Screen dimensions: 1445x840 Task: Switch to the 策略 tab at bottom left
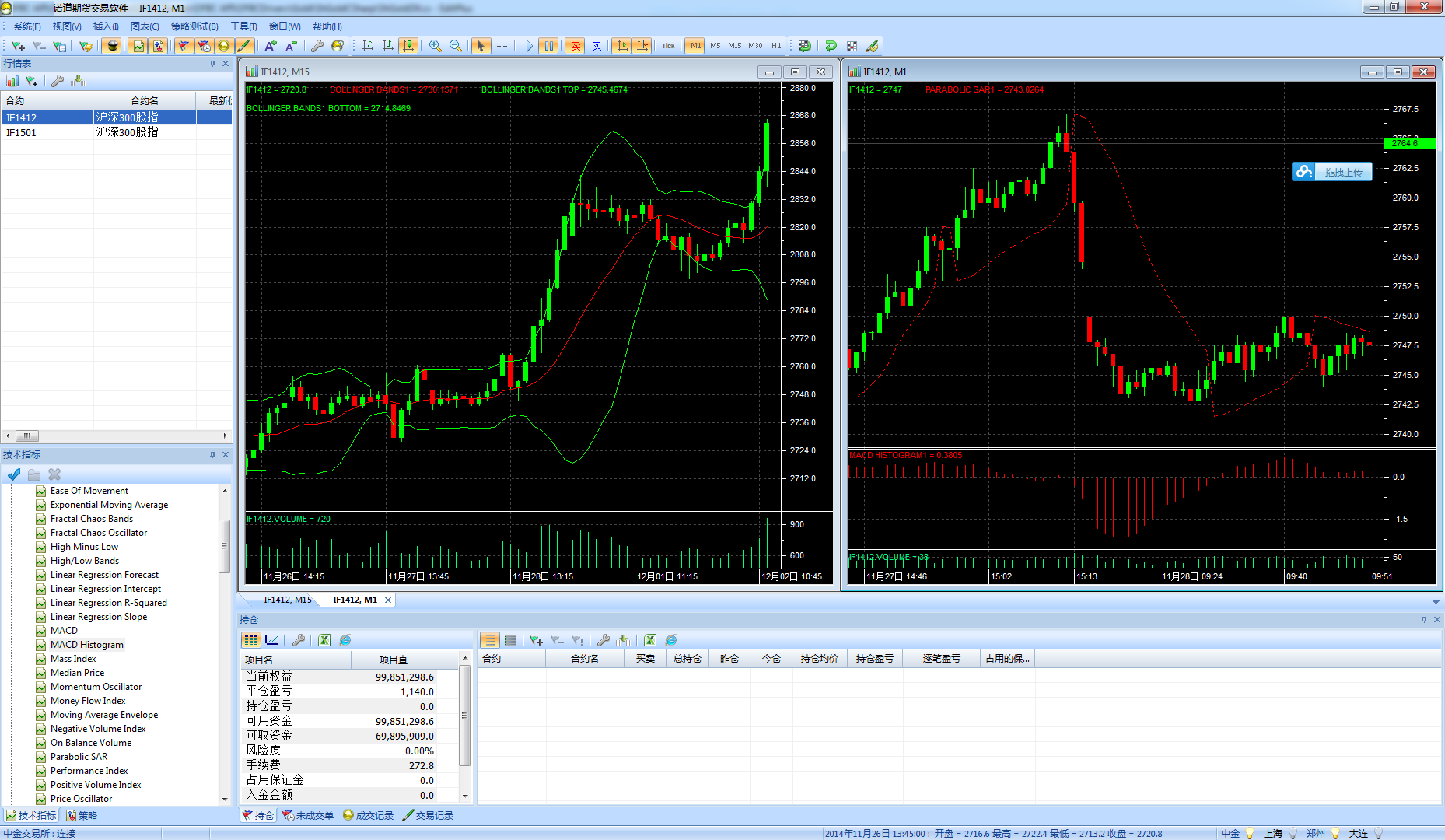(x=82, y=815)
